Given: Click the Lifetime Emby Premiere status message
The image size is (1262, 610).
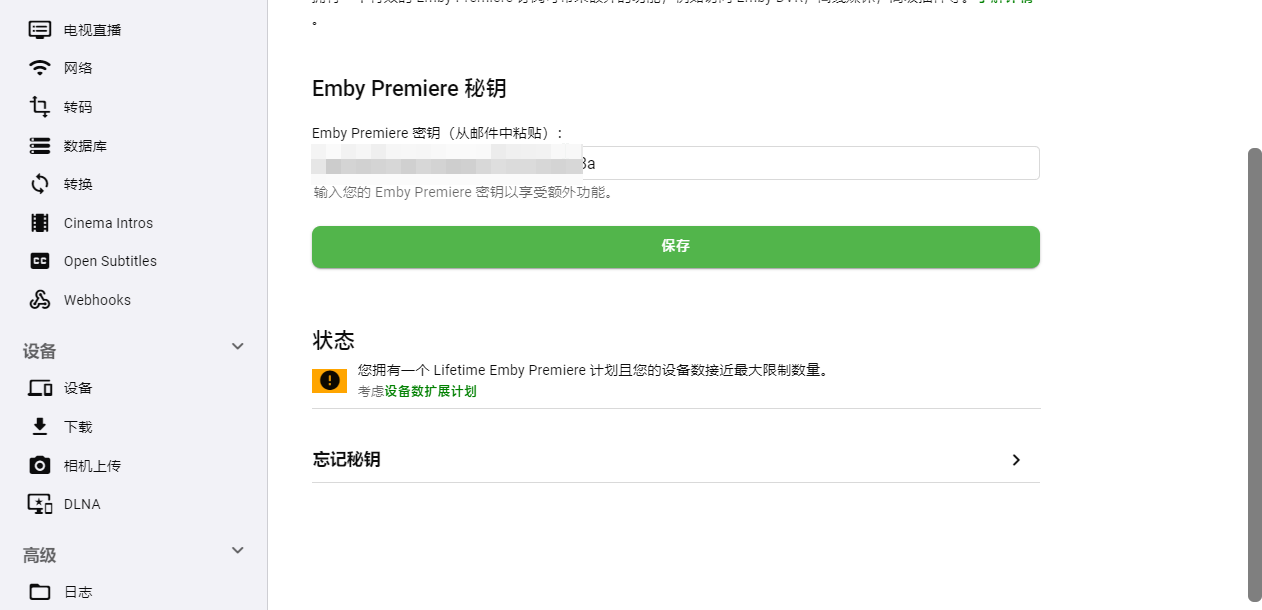Looking at the screenshot, I should click(x=594, y=370).
